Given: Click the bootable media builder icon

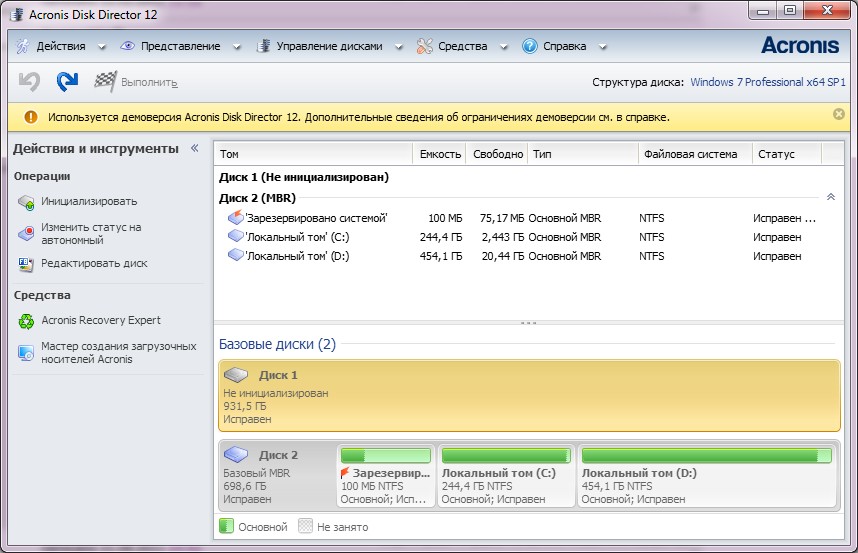Looking at the screenshot, I should [26, 353].
